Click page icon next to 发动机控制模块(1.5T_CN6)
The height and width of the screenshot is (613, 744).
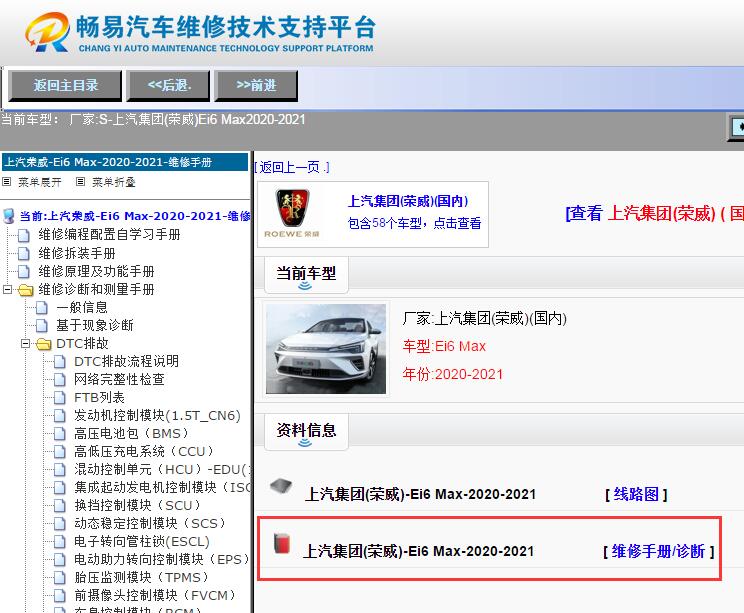(60, 416)
